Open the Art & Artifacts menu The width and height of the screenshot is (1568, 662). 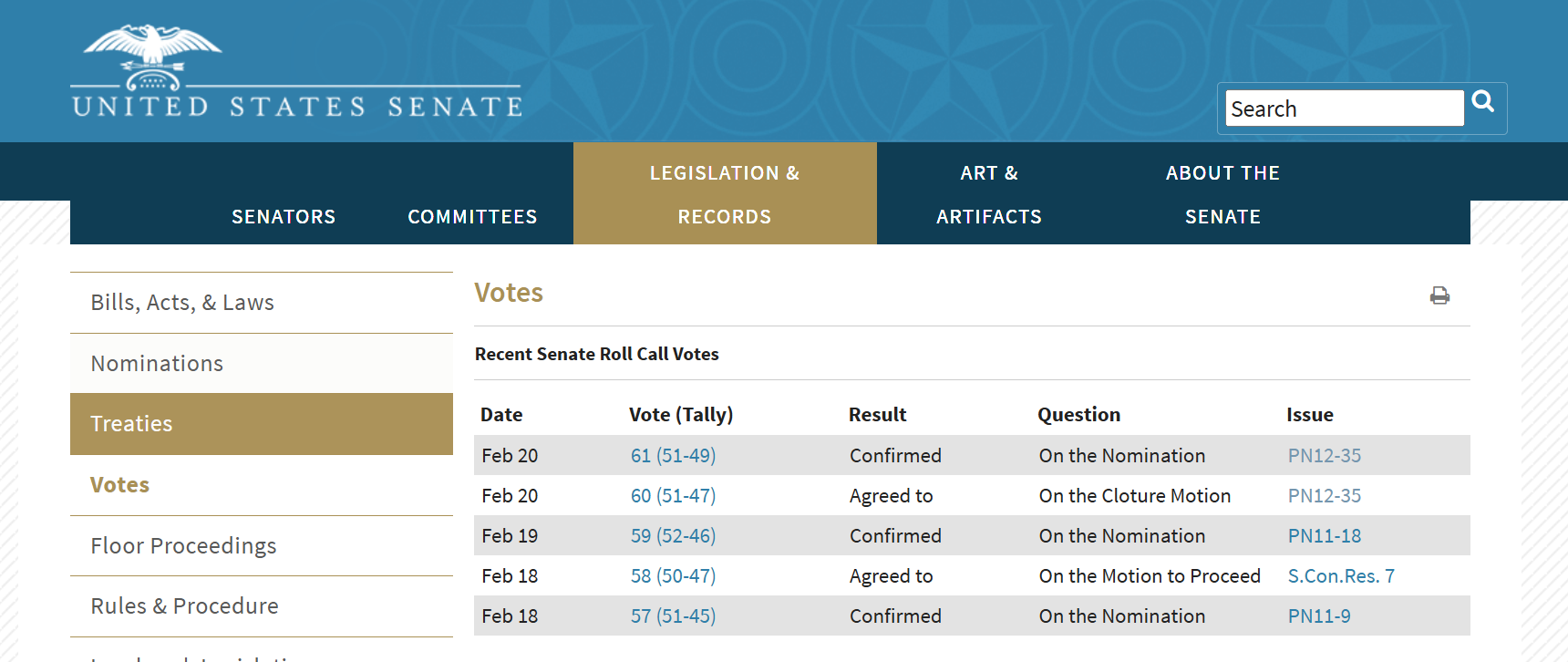(989, 194)
